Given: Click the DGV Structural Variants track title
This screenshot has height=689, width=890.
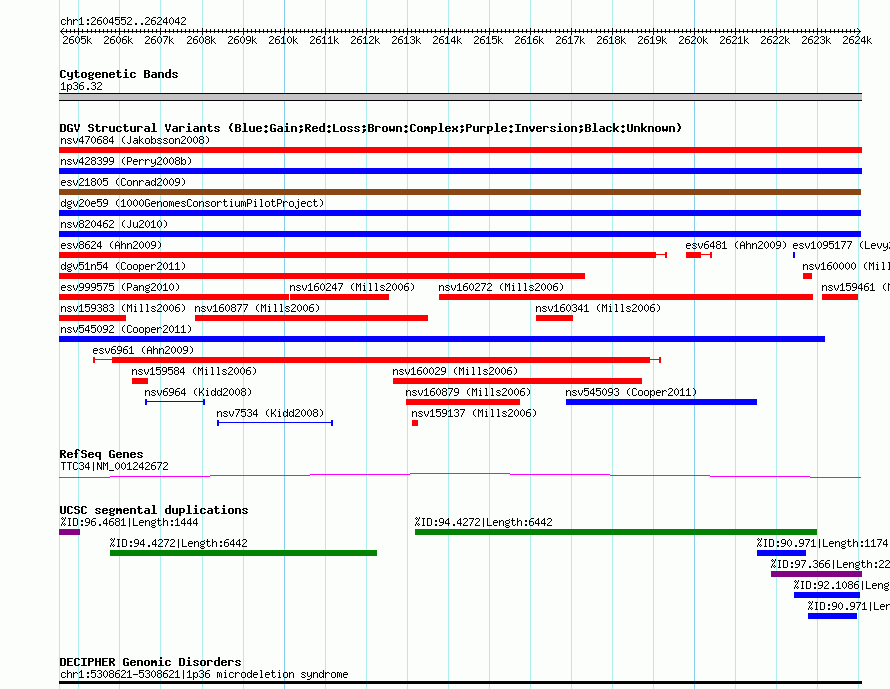Looking at the screenshot, I should [371, 128].
